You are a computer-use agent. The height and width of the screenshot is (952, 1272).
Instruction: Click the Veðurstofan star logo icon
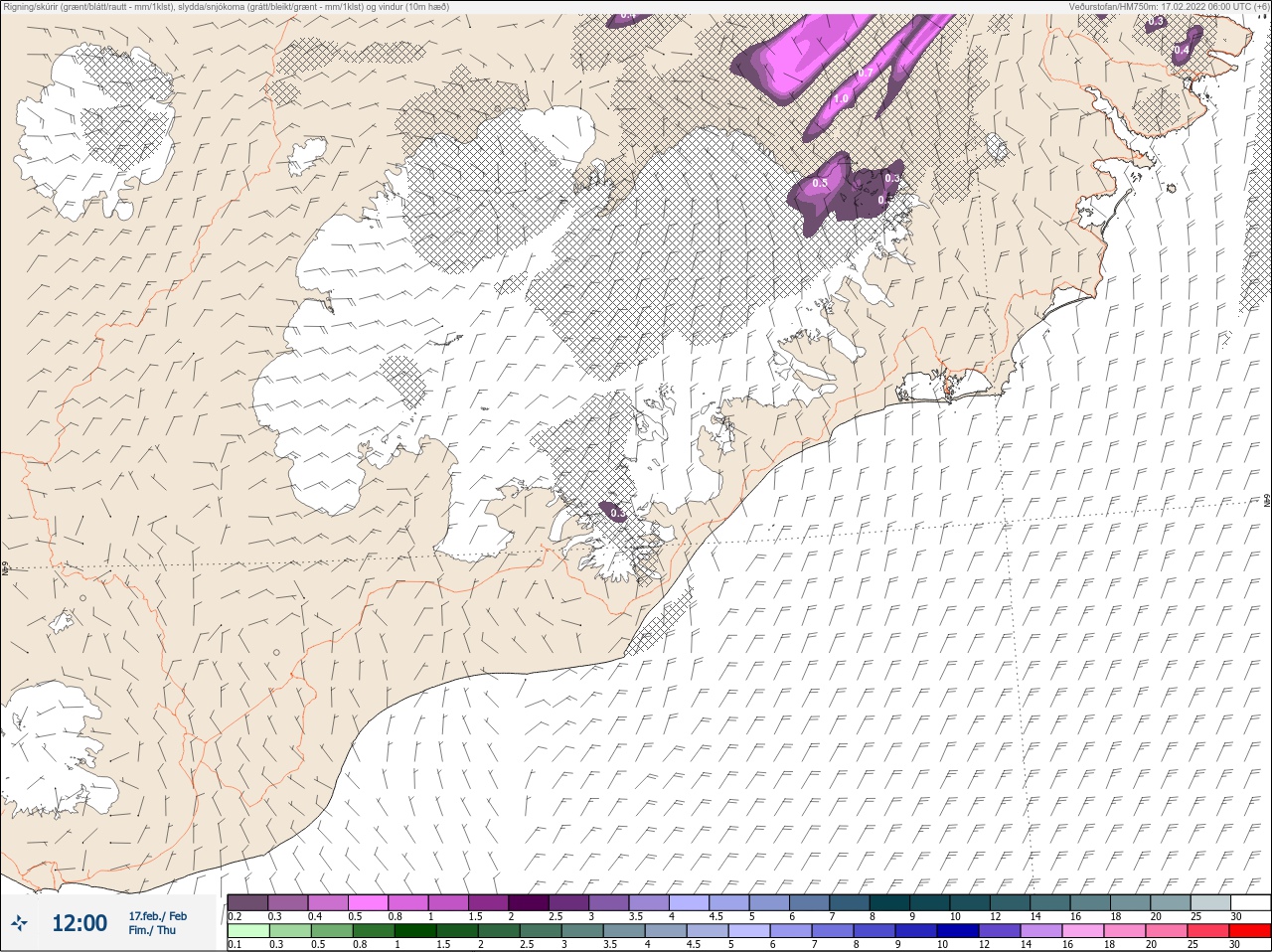coord(19,923)
